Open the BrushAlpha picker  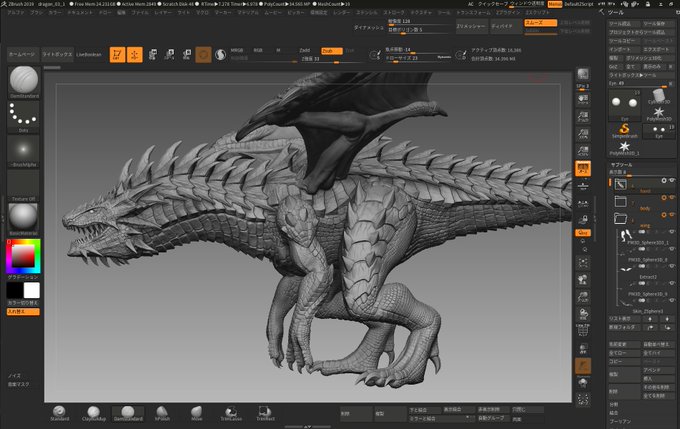[23, 151]
